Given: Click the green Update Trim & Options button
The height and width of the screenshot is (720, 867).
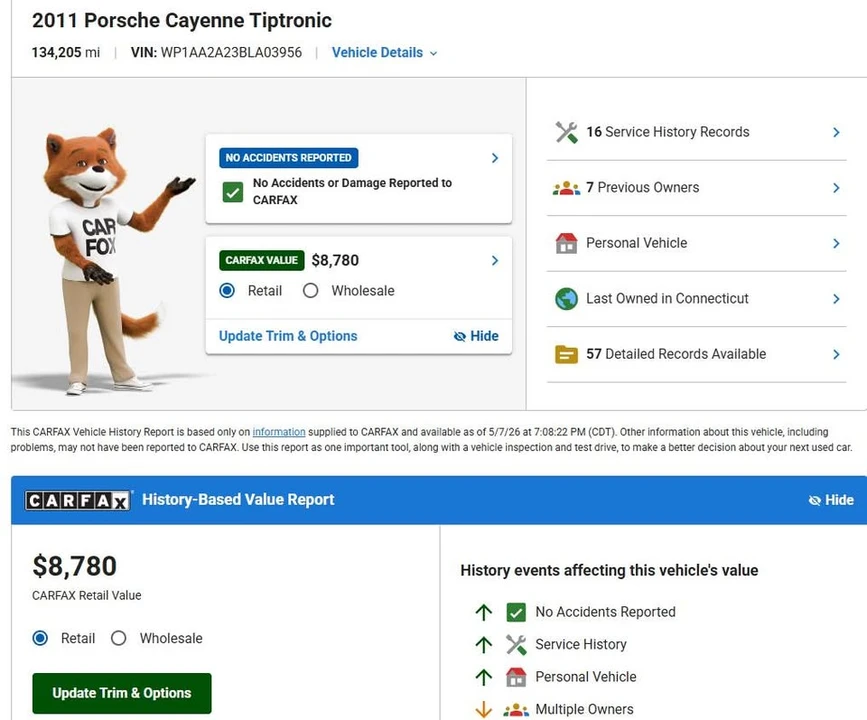Looking at the screenshot, I should [122, 693].
